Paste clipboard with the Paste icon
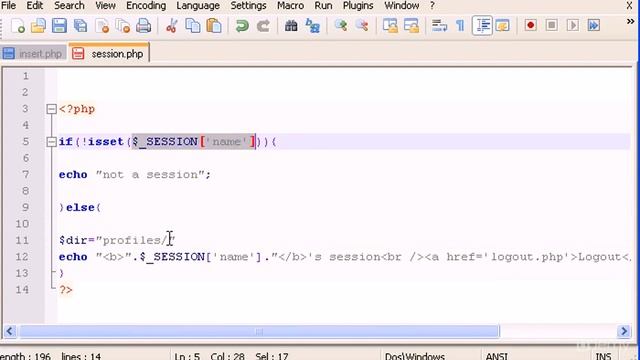 (214, 26)
